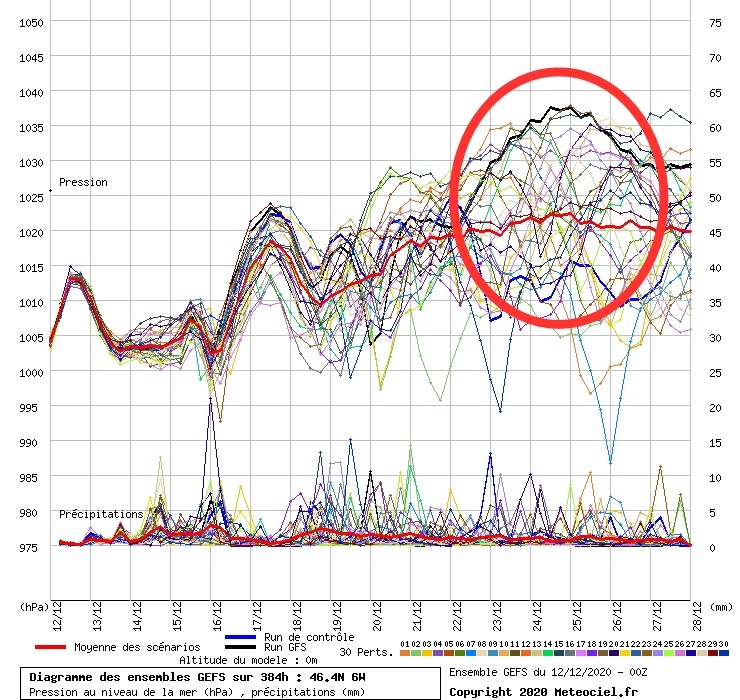The image size is (740, 700).
Task: Click the 75 mm label on right axis
Action: (x=715, y=22)
